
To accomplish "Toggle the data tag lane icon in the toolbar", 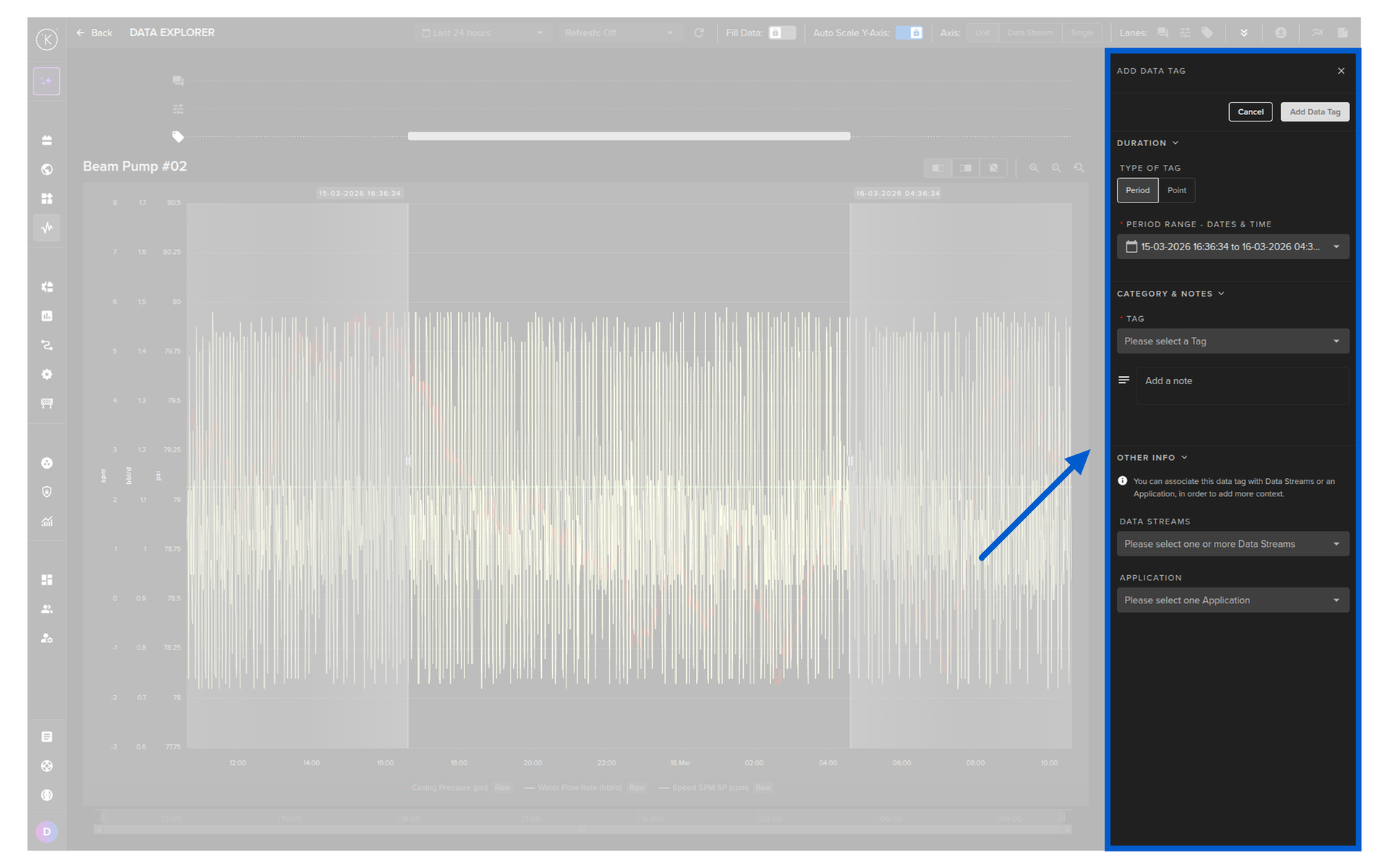I will point(1207,33).
